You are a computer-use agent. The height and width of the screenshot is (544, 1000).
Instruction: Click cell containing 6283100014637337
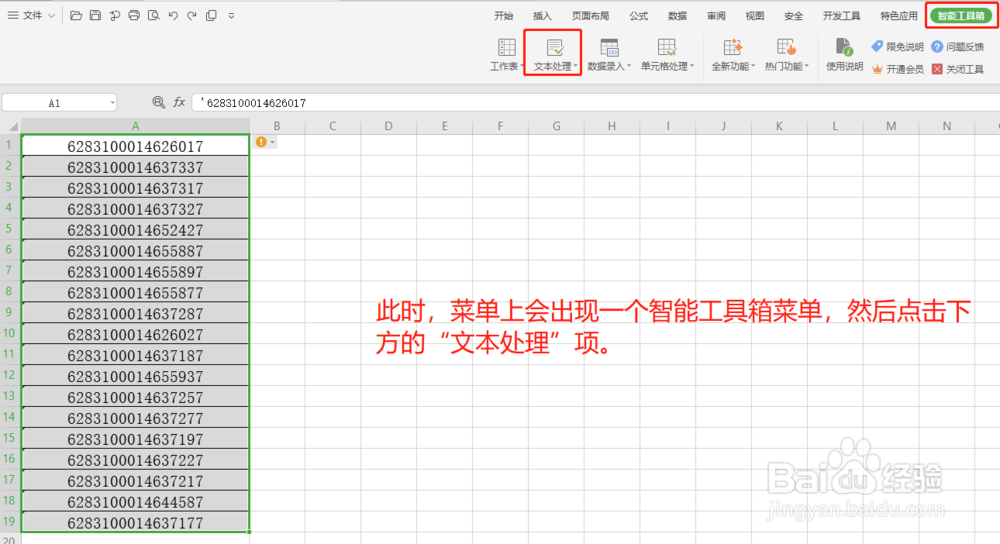coord(135,167)
